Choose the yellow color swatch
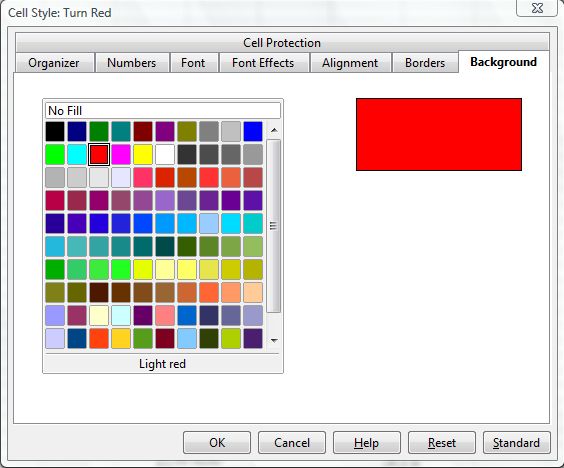Viewport: 564px width, 468px height. 143,154
